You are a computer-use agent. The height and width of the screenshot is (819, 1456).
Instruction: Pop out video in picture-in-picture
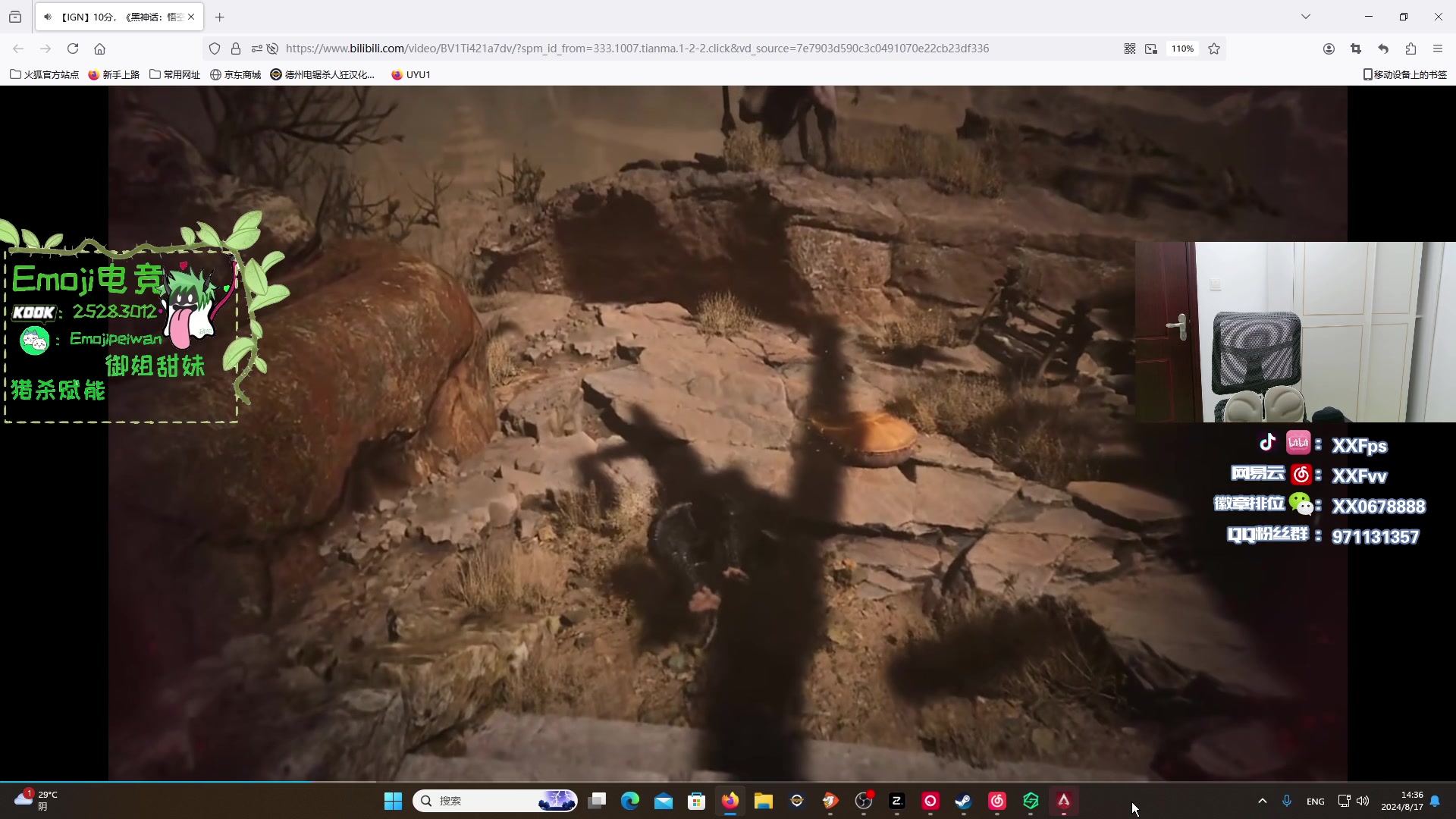pyautogui.click(x=1151, y=49)
